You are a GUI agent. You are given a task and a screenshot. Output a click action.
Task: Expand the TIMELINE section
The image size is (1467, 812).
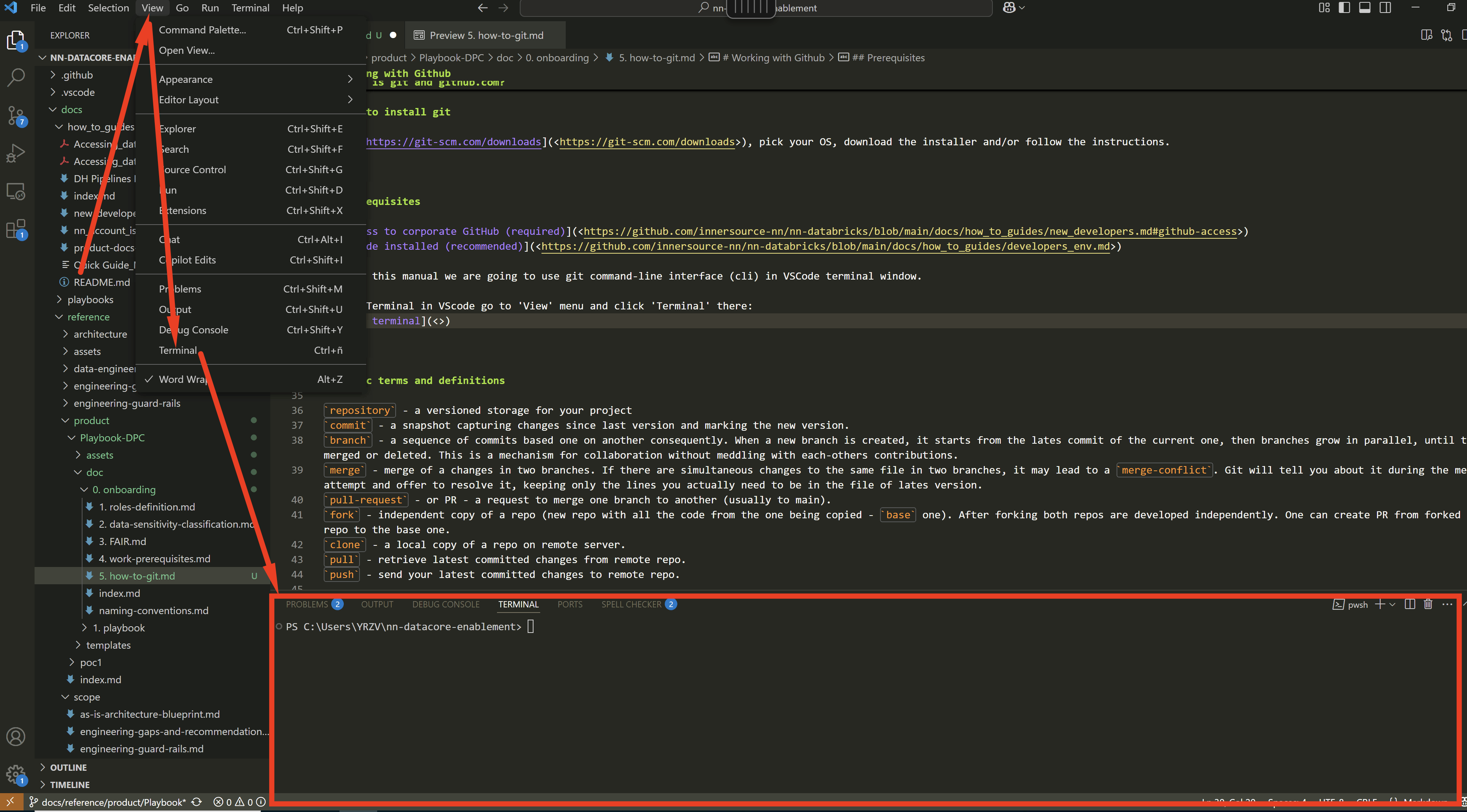pyautogui.click(x=70, y=784)
